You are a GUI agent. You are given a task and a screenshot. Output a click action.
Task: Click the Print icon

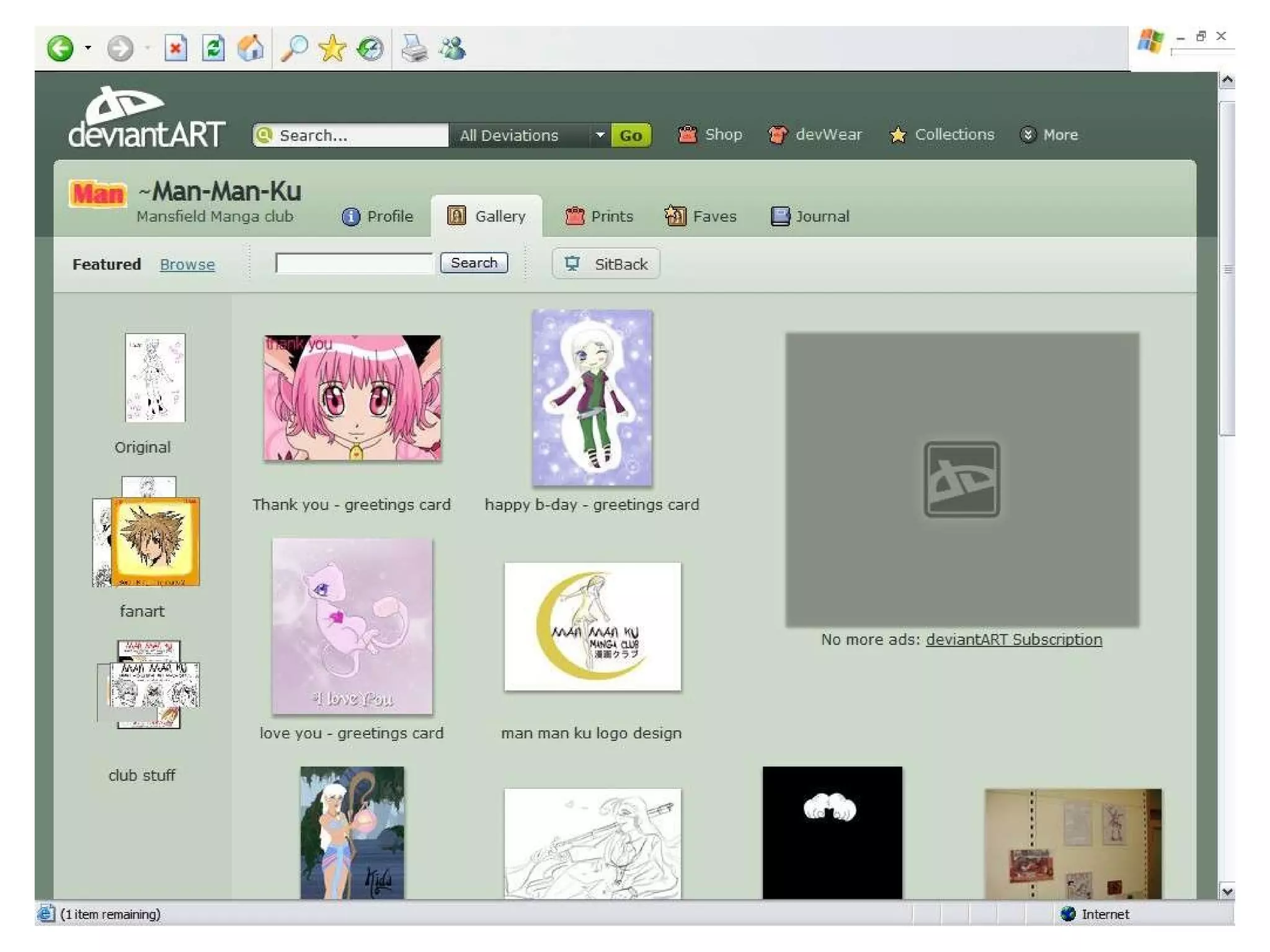pos(414,48)
